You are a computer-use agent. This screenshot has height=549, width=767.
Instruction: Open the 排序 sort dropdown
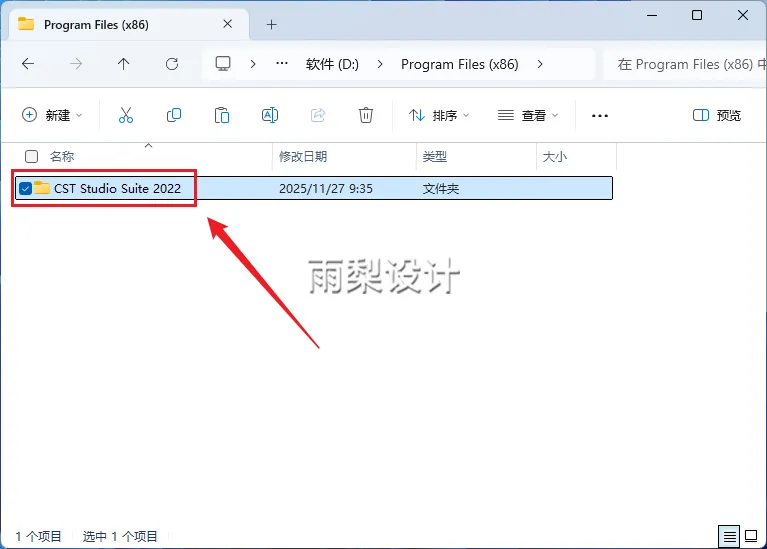point(439,115)
